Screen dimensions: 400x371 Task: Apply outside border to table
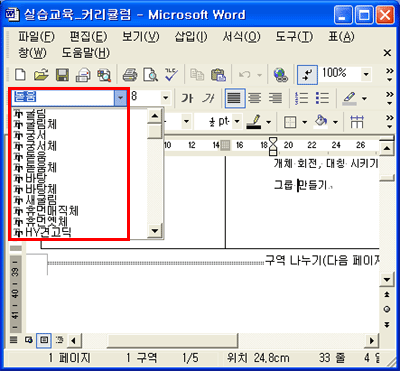coord(290,122)
